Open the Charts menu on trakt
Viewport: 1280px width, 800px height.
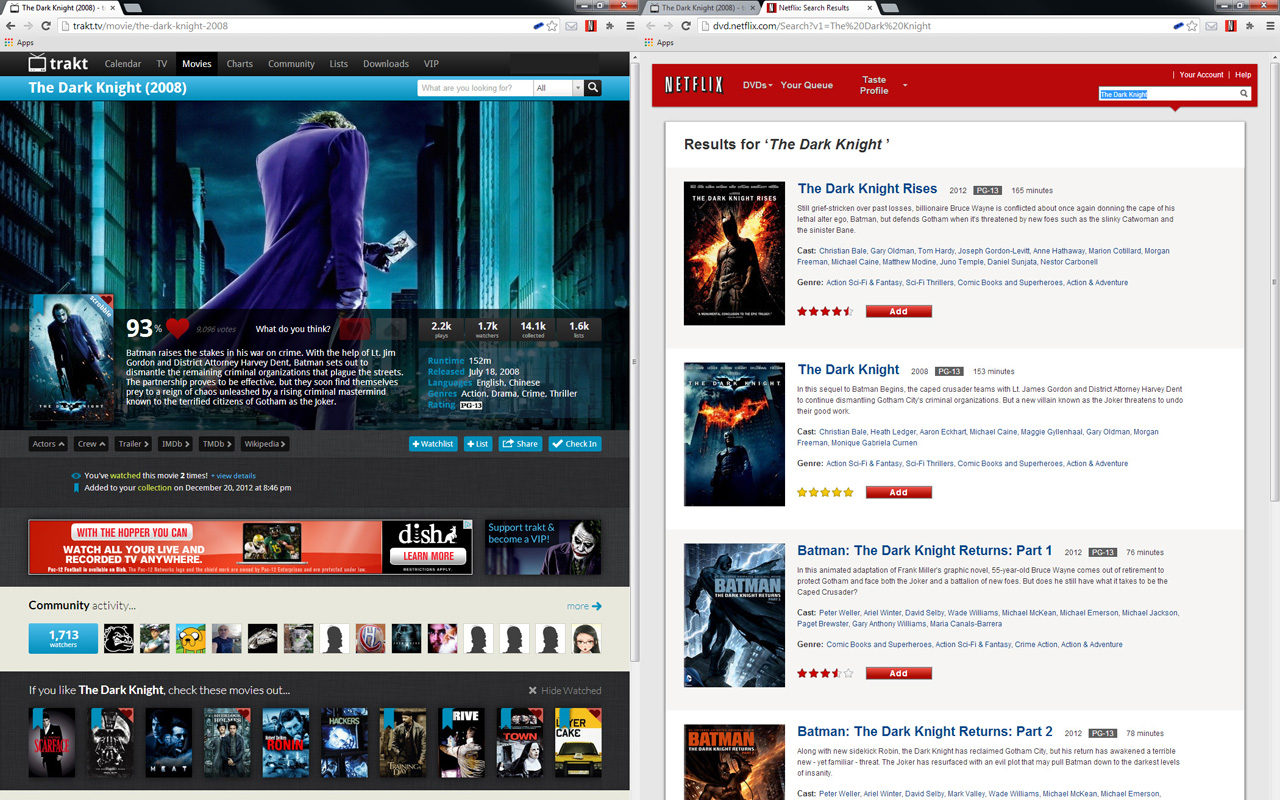[x=240, y=63]
